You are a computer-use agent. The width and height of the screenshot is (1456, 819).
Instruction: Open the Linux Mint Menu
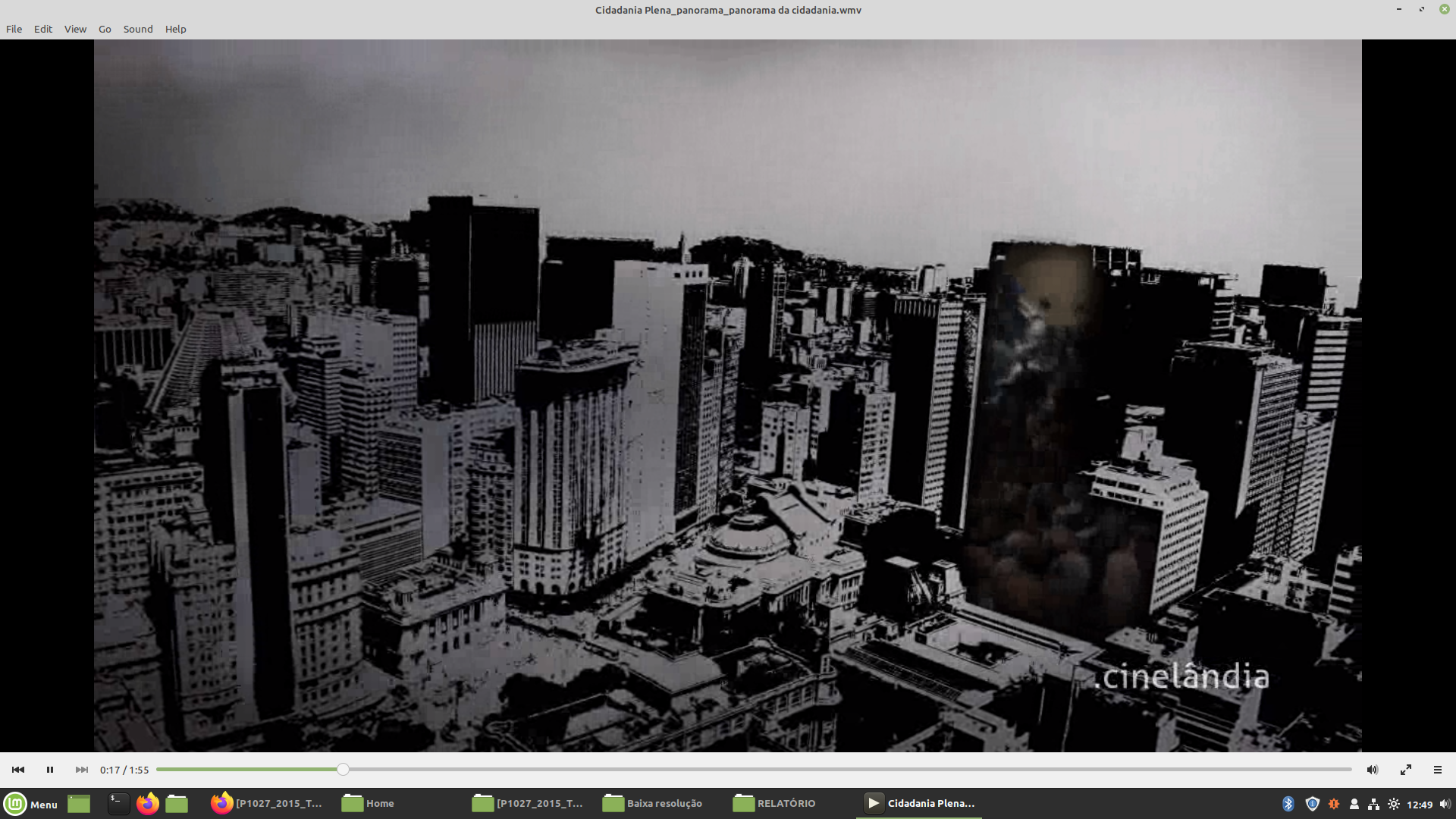(x=31, y=804)
